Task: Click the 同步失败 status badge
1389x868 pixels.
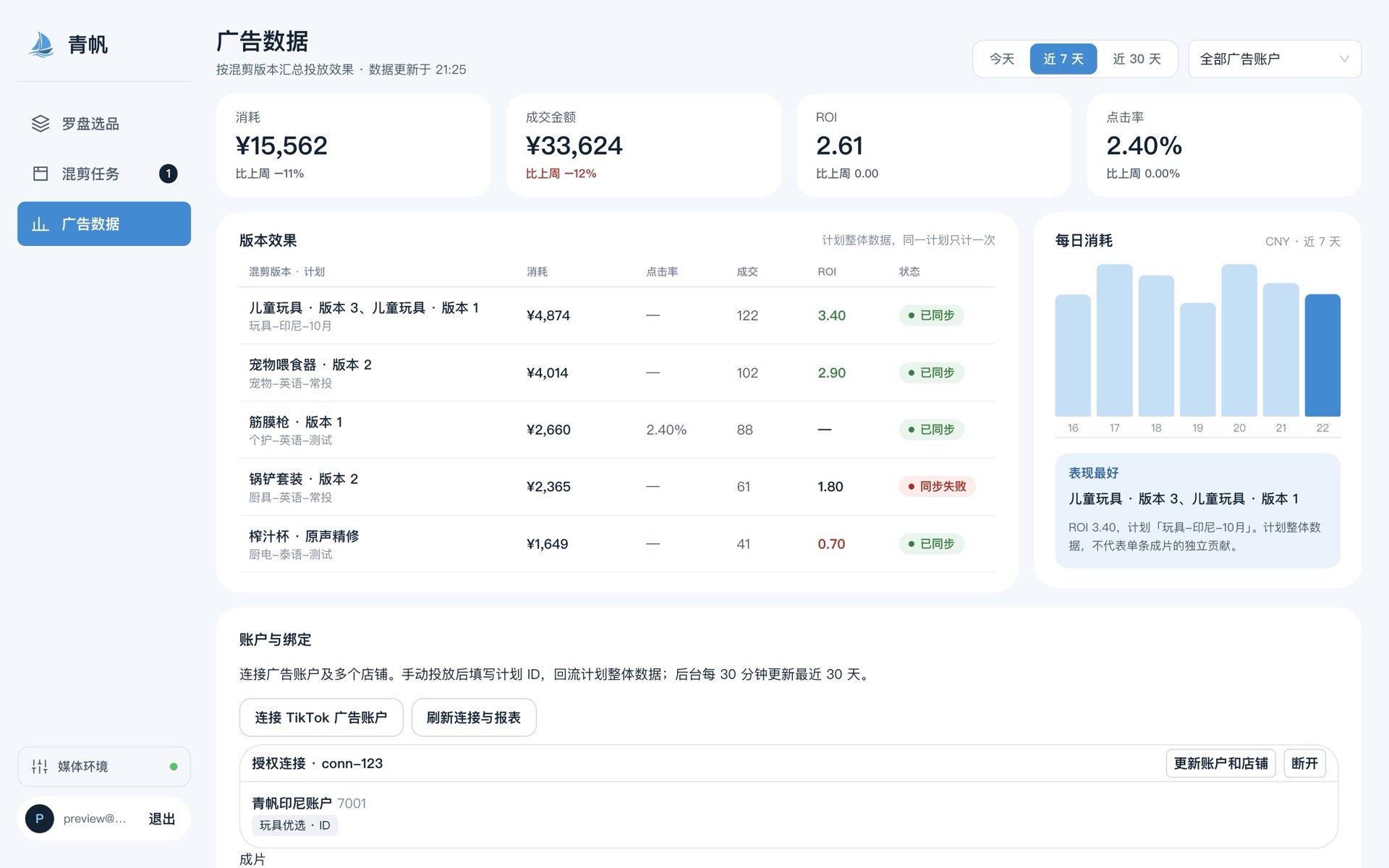Action: [937, 487]
